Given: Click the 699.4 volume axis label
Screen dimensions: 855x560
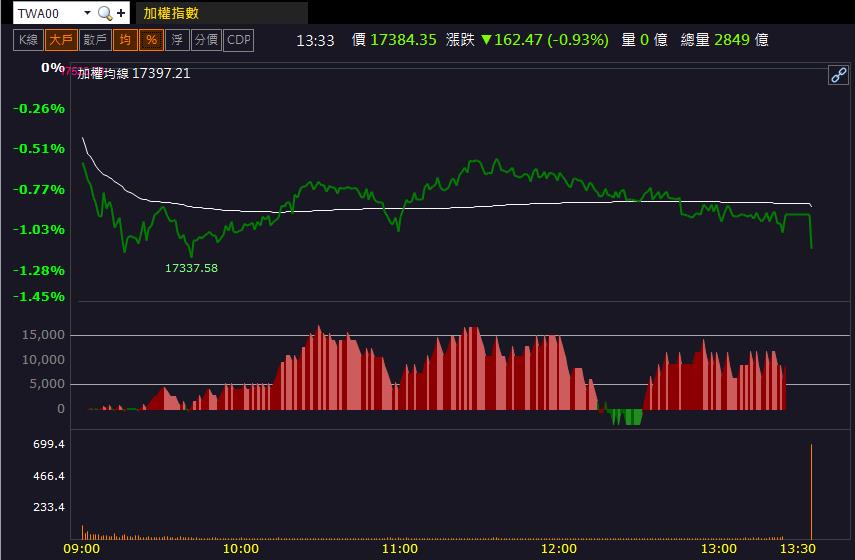Looking at the screenshot, I should [x=49, y=444].
